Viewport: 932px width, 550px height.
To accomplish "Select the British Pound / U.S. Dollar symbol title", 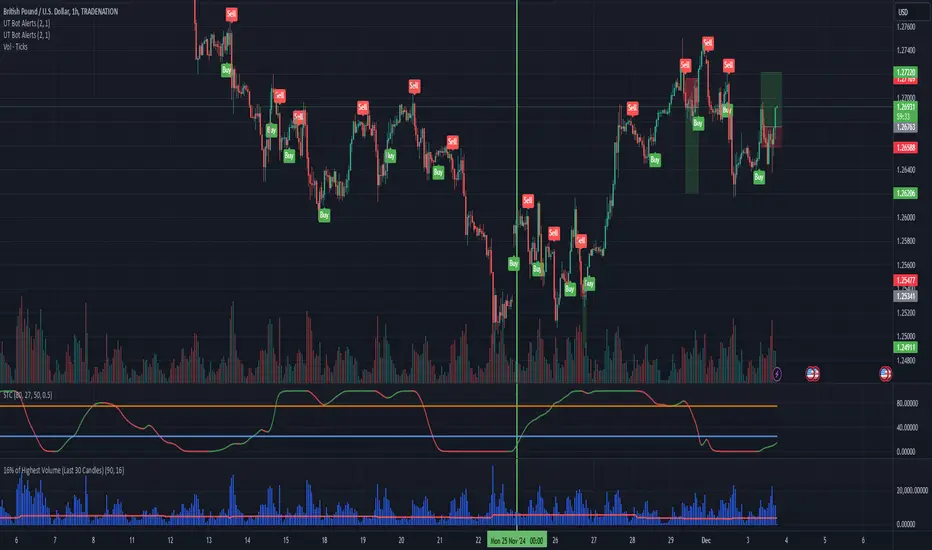I will tap(61, 11).
